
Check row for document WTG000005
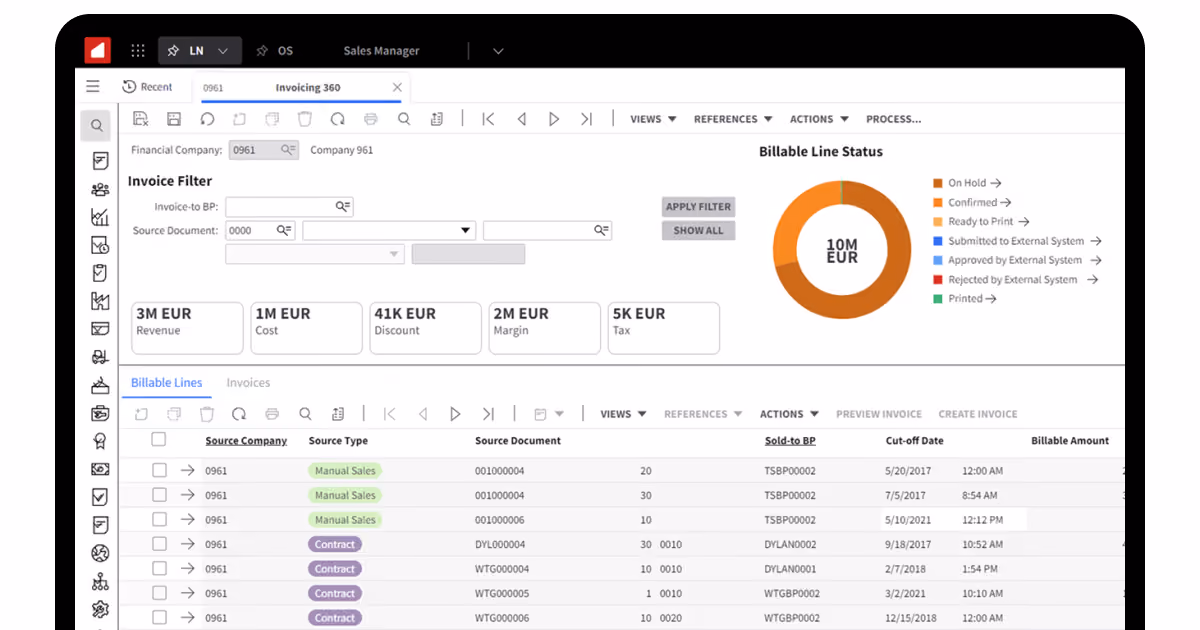tap(159, 593)
